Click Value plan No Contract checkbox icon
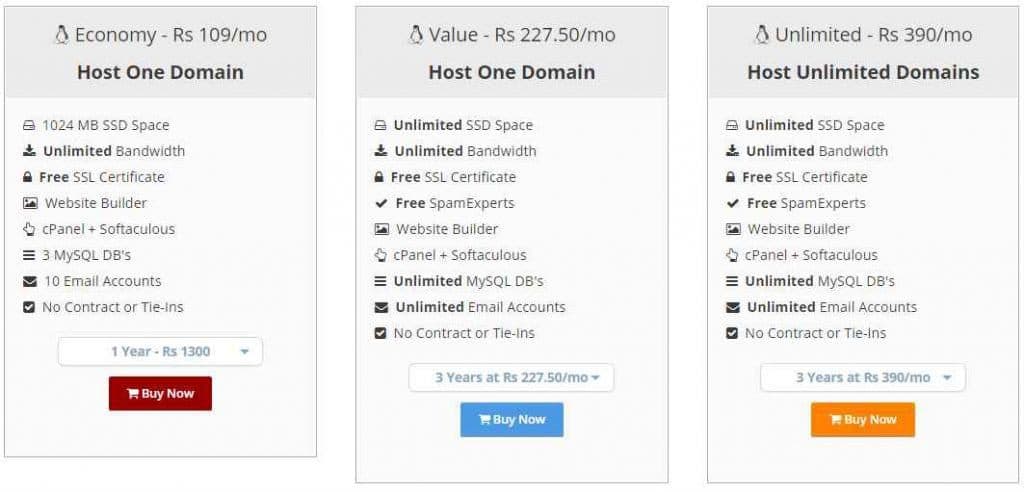This screenshot has height=492, width=1024. pyautogui.click(x=381, y=333)
